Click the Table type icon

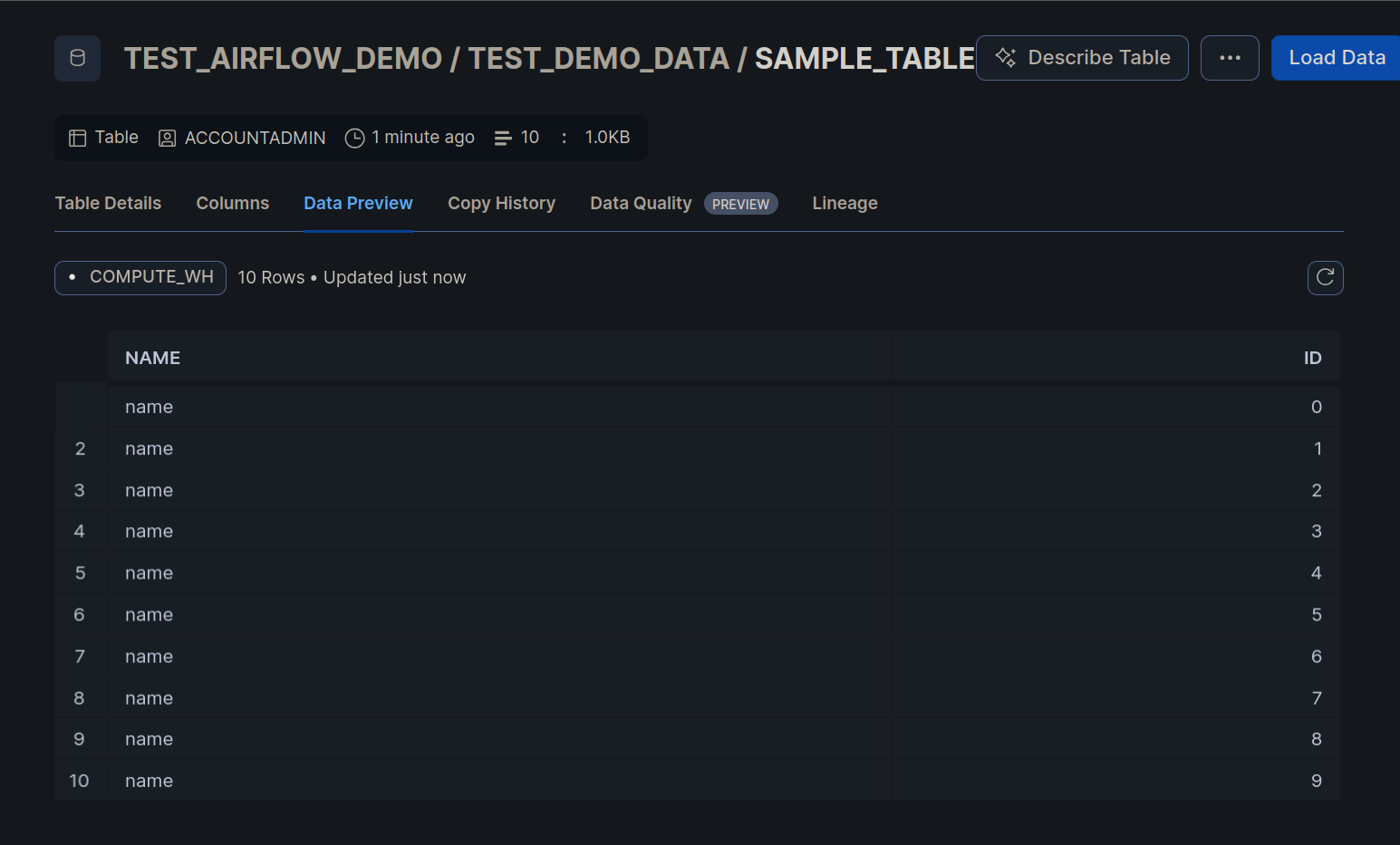78,138
